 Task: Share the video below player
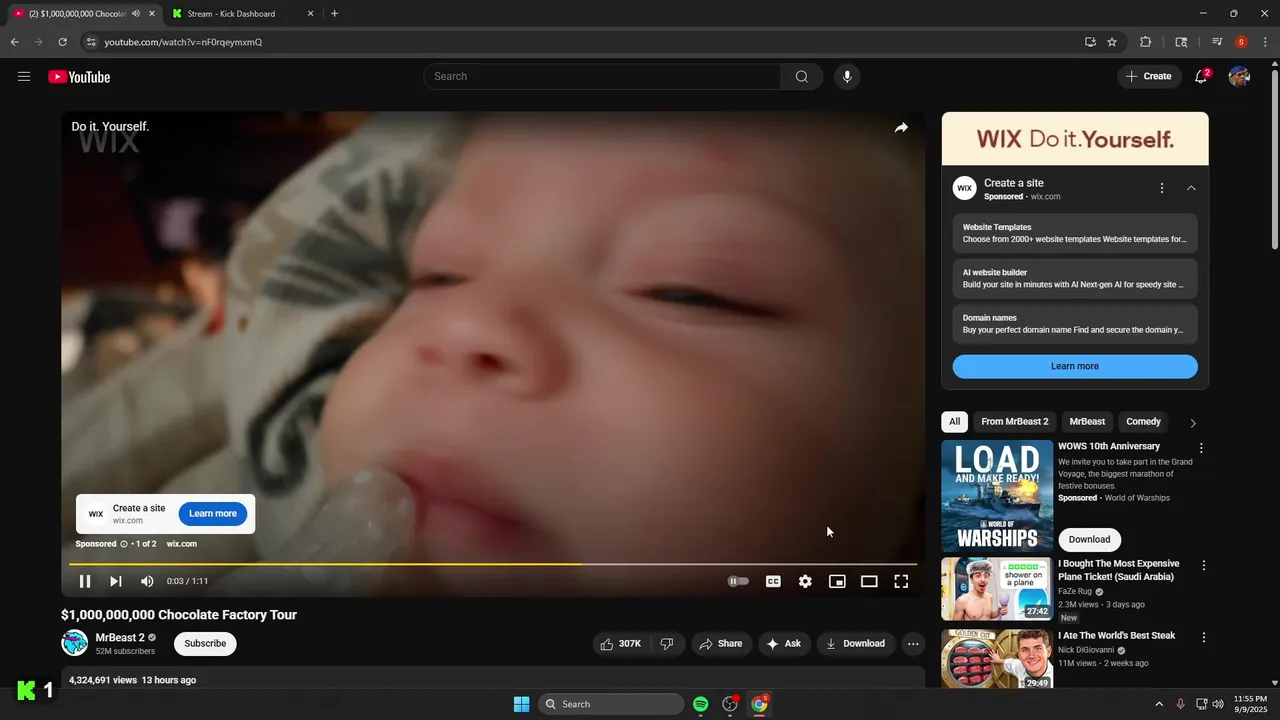pos(720,644)
